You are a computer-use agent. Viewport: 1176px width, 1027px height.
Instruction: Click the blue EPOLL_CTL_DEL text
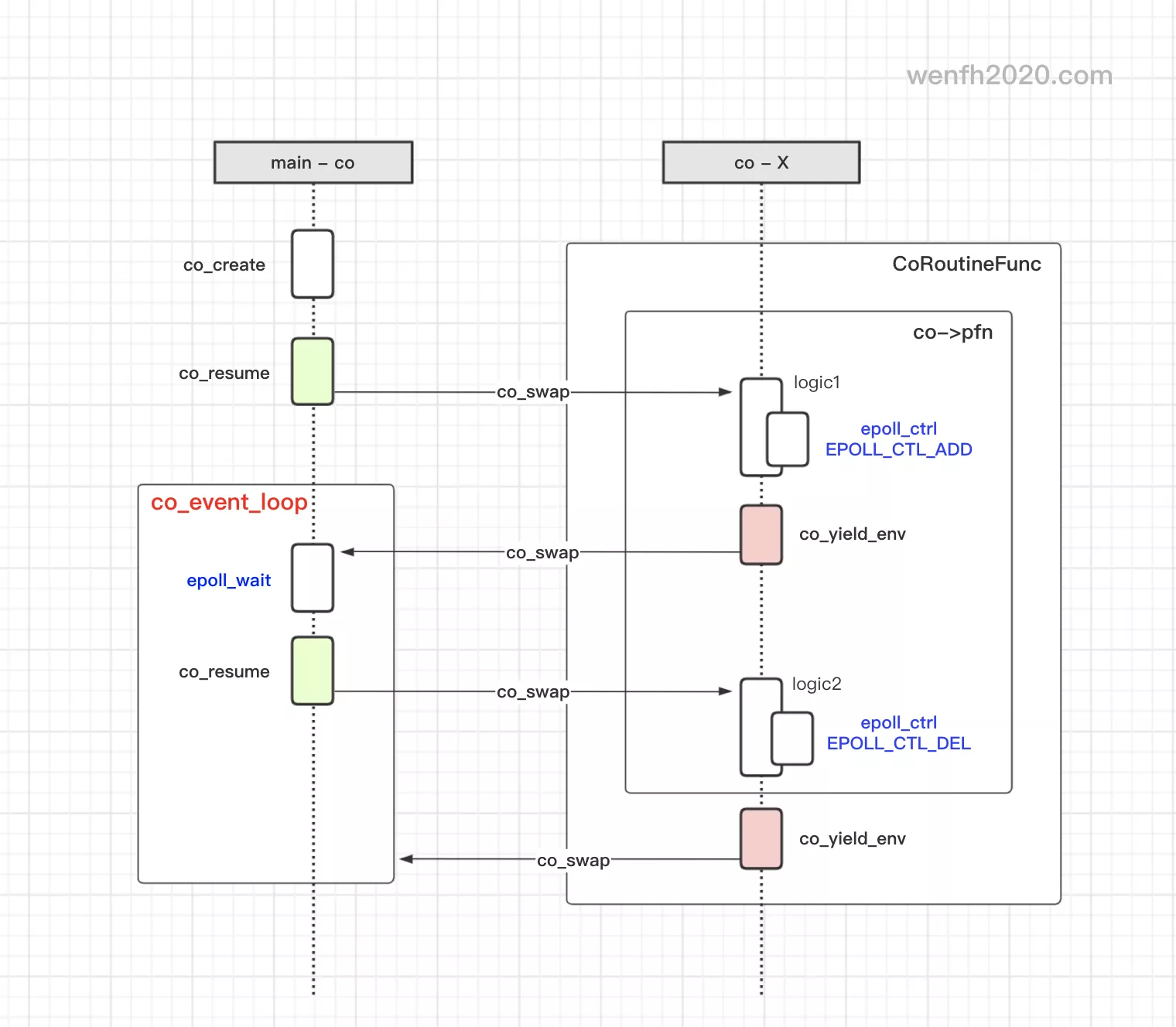pyautogui.click(x=898, y=743)
